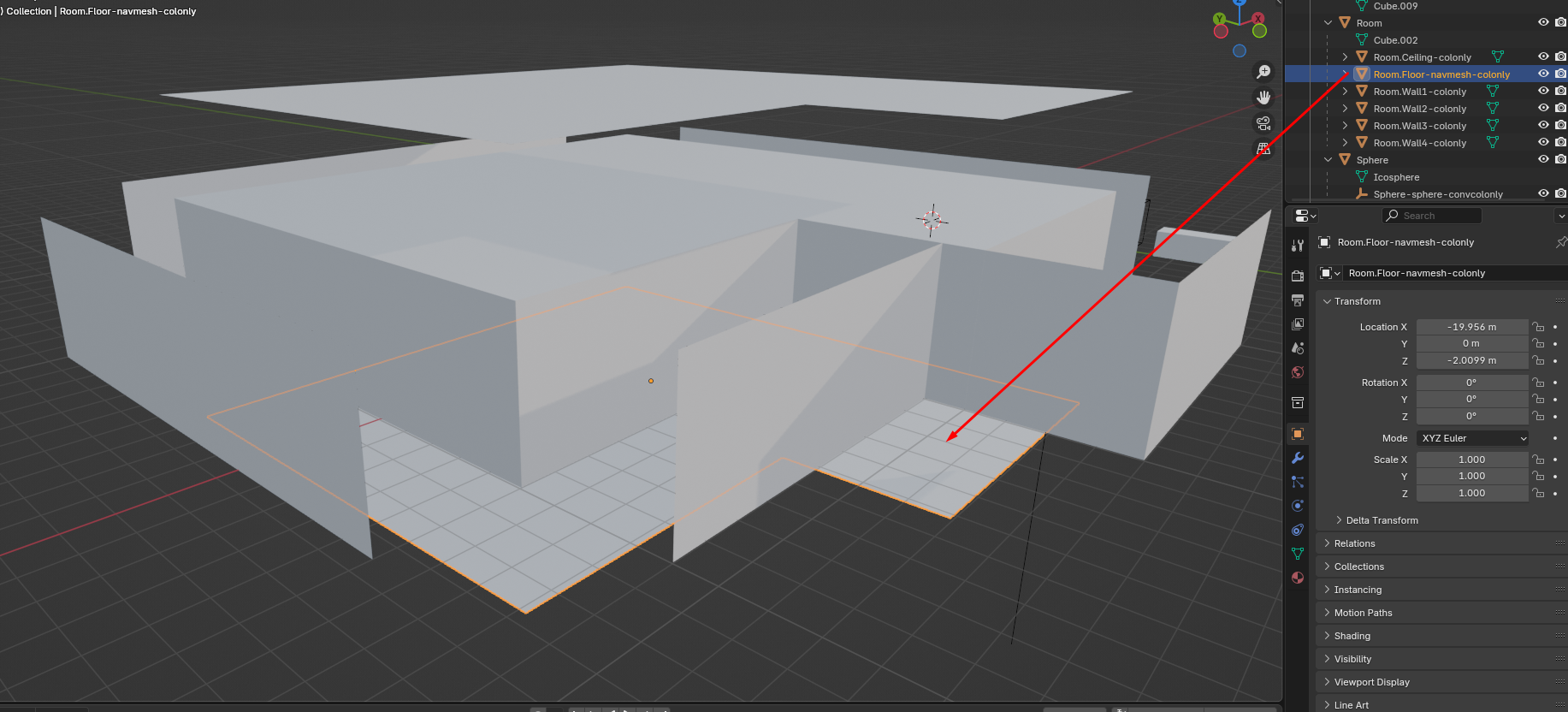Expand the Instancing panel
Screen dimensions: 1568x712
[1327, 590]
